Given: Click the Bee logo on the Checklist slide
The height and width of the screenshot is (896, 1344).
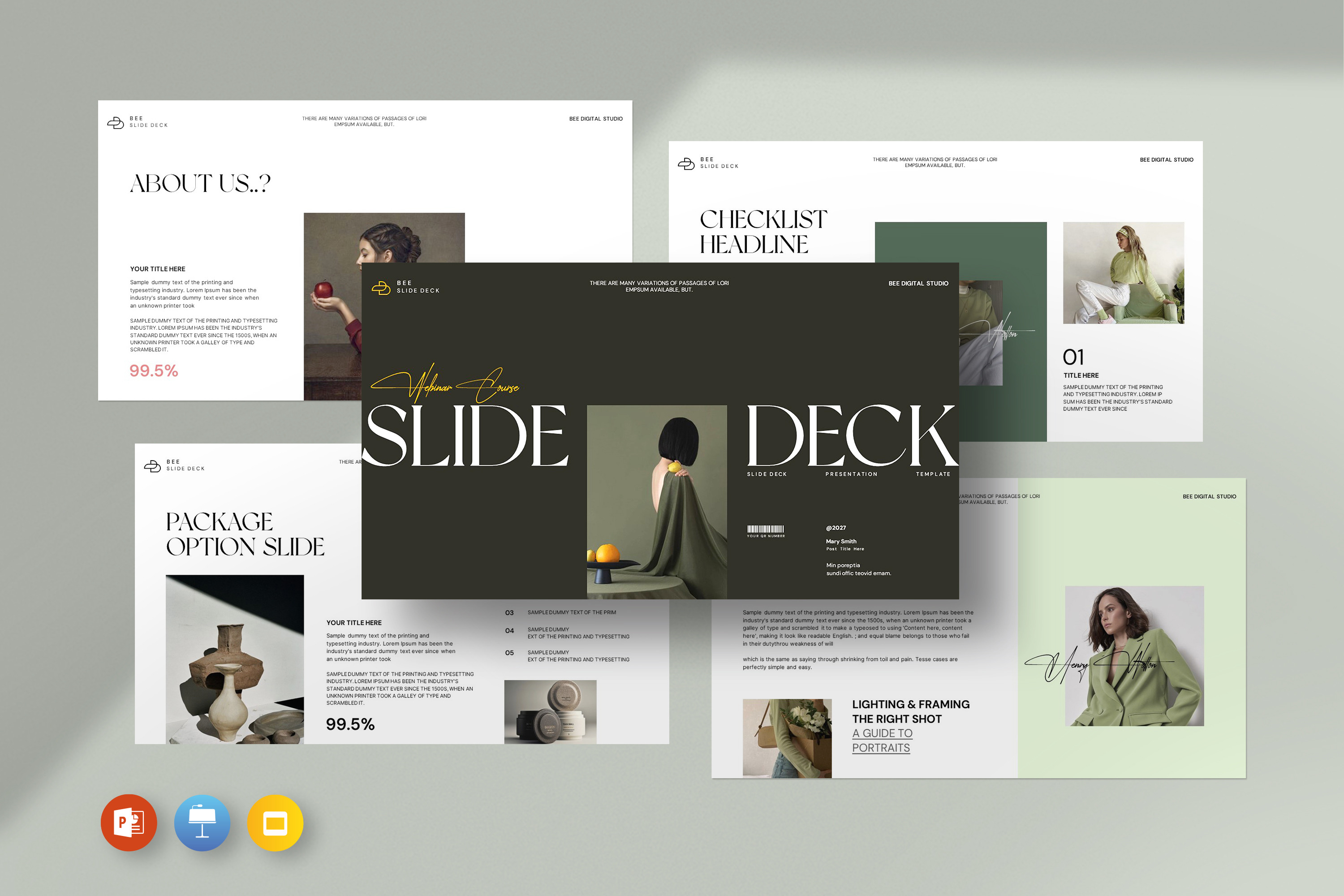Looking at the screenshot, I should pyautogui.click(x=686, y=164).
